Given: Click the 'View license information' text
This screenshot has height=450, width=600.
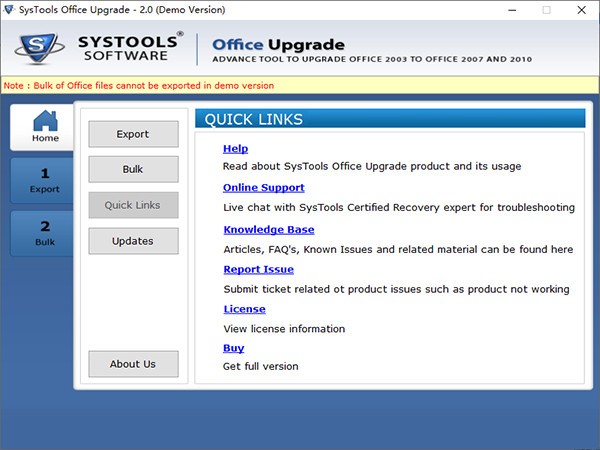Looking at the screenshot, I should click(x=284, y=329).
